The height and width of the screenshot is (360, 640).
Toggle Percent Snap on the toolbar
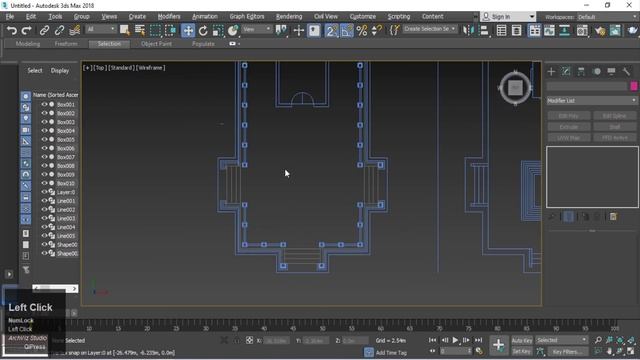click(x=362, y=30)
